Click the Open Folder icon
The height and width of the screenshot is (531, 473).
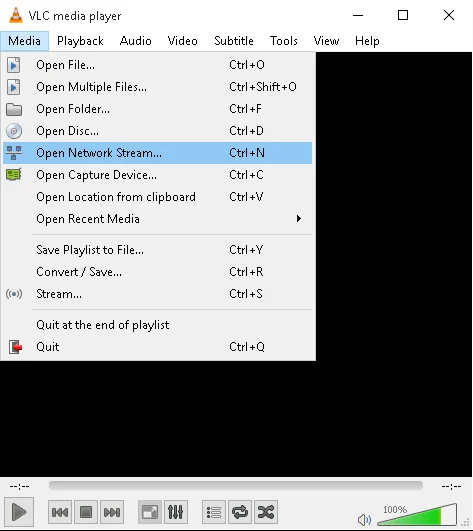(x=14, y=109)
